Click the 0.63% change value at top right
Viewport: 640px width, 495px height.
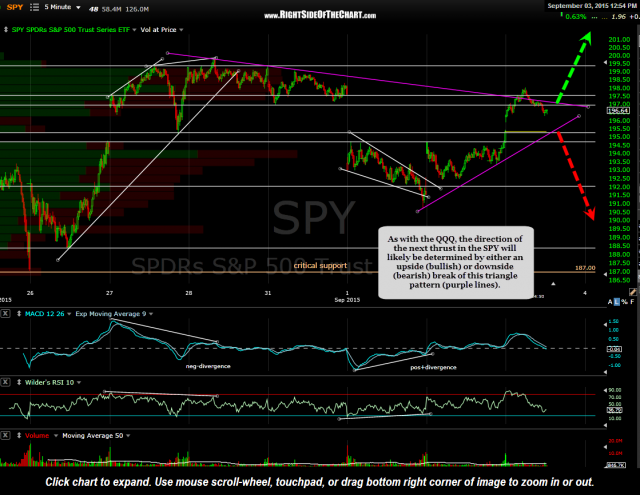click(576, 17)
